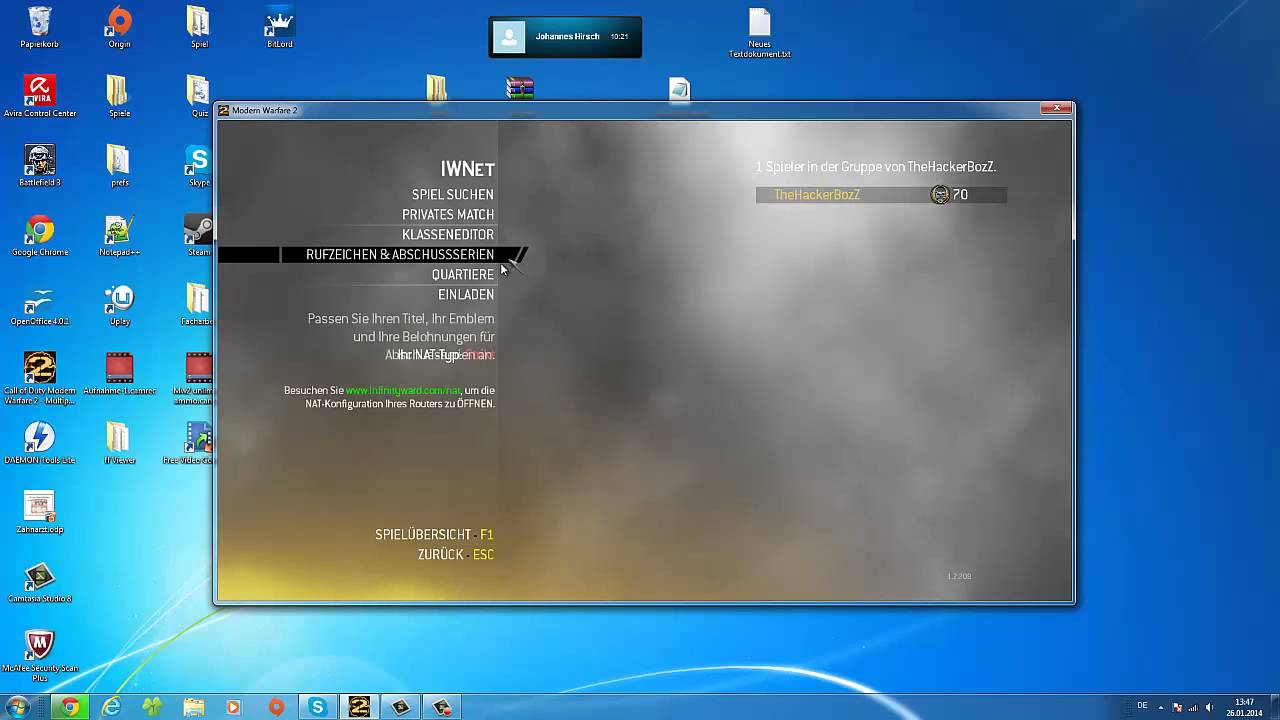The width and height of the screenshot is (1280, 720).
Task: Select the BitLord desktop shortcut
Action: tap(279, 27)
